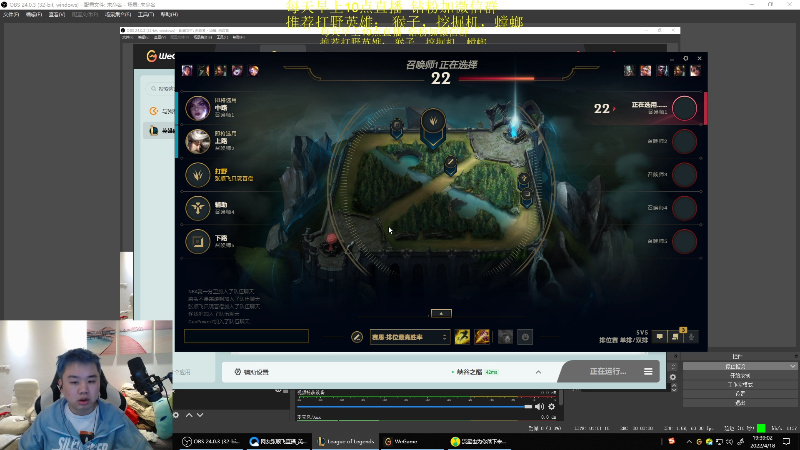Image resolution: width=800 pixels, height=450 pixels.
Task: Open the emote selector icon
Action: (x=525, y=337)
